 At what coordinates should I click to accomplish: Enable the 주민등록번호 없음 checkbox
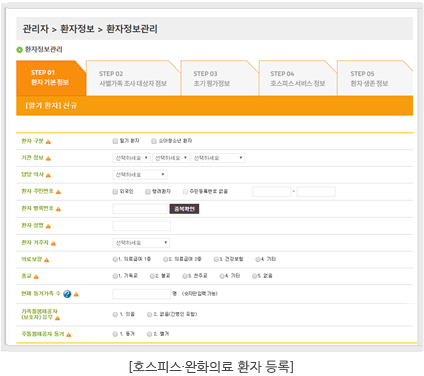click(x=185, y=191)
